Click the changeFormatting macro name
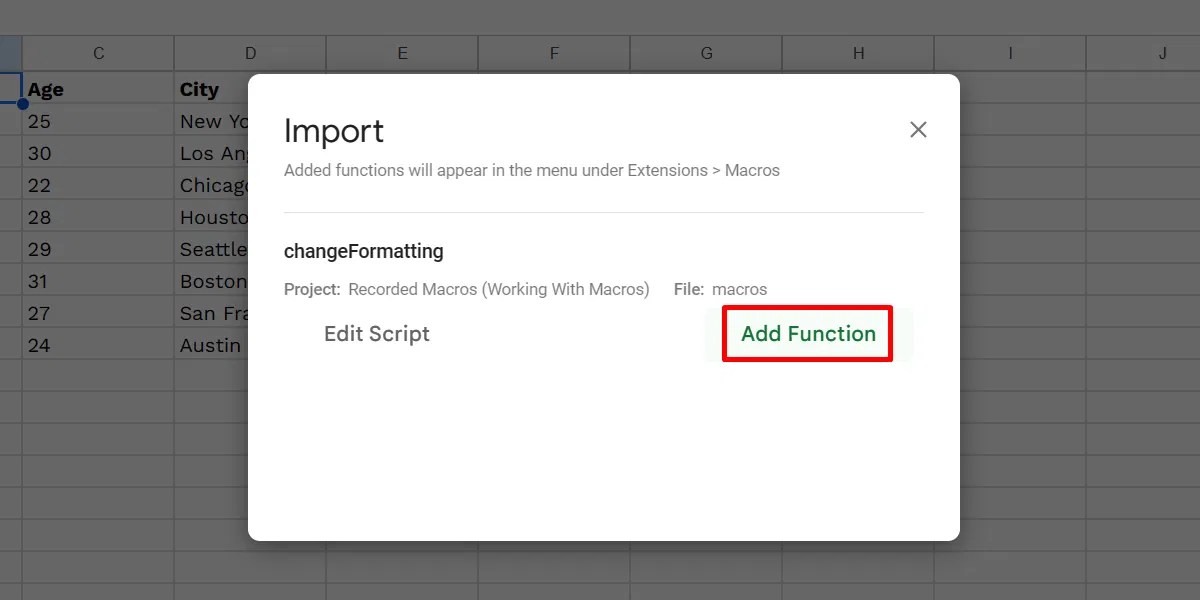This screenshot has width=1200, height=600. pos(364,250)
